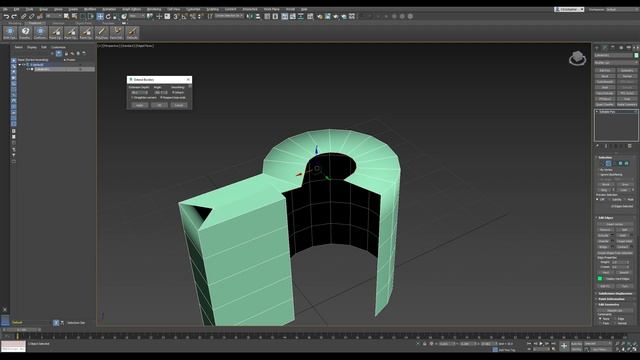Switch to the Modeling ribbon tab
This screenshot has width=640, height=360.
(15, 23)
